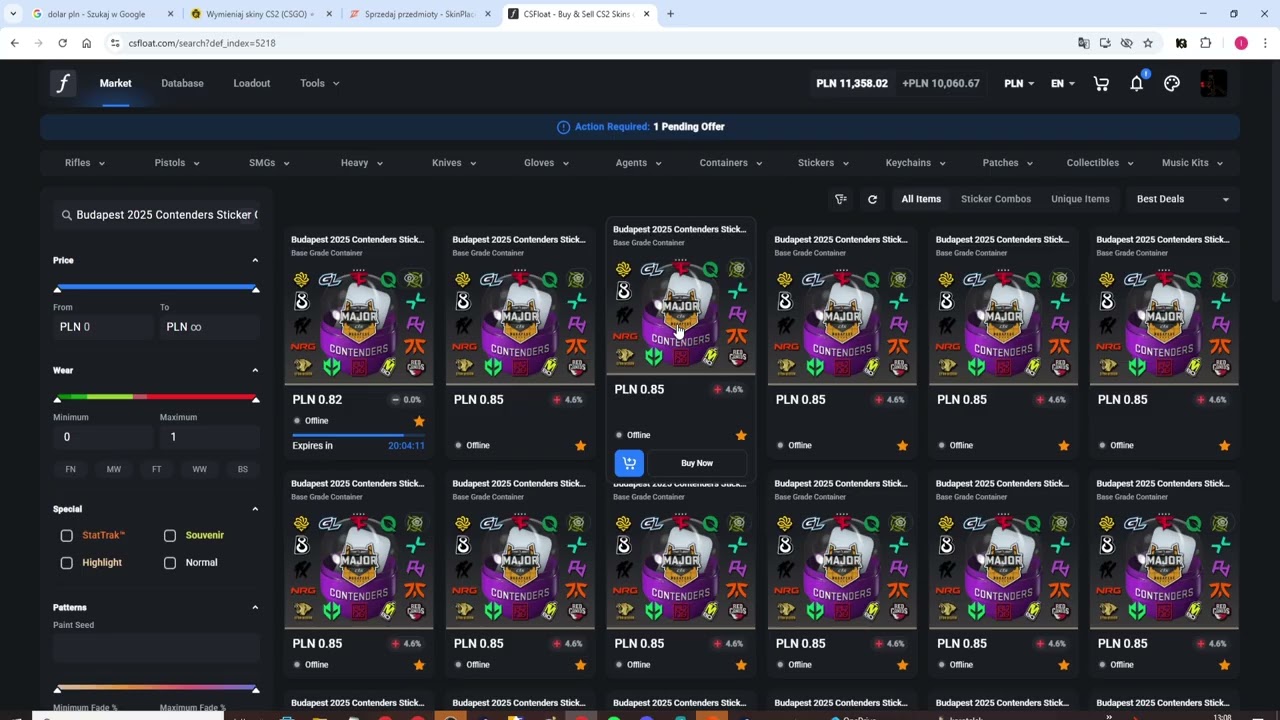Toggle the BS wear filter
The width and height of the screenshot is (1280, 720).
pos(243,469)
